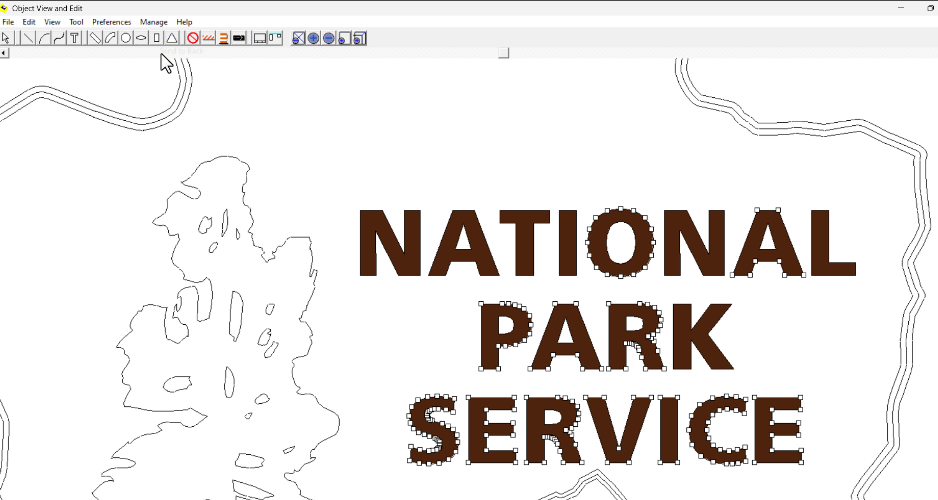Minimize the Object View and Edit window
Screen dimensions: 938x500
click(x=901, y=8)
